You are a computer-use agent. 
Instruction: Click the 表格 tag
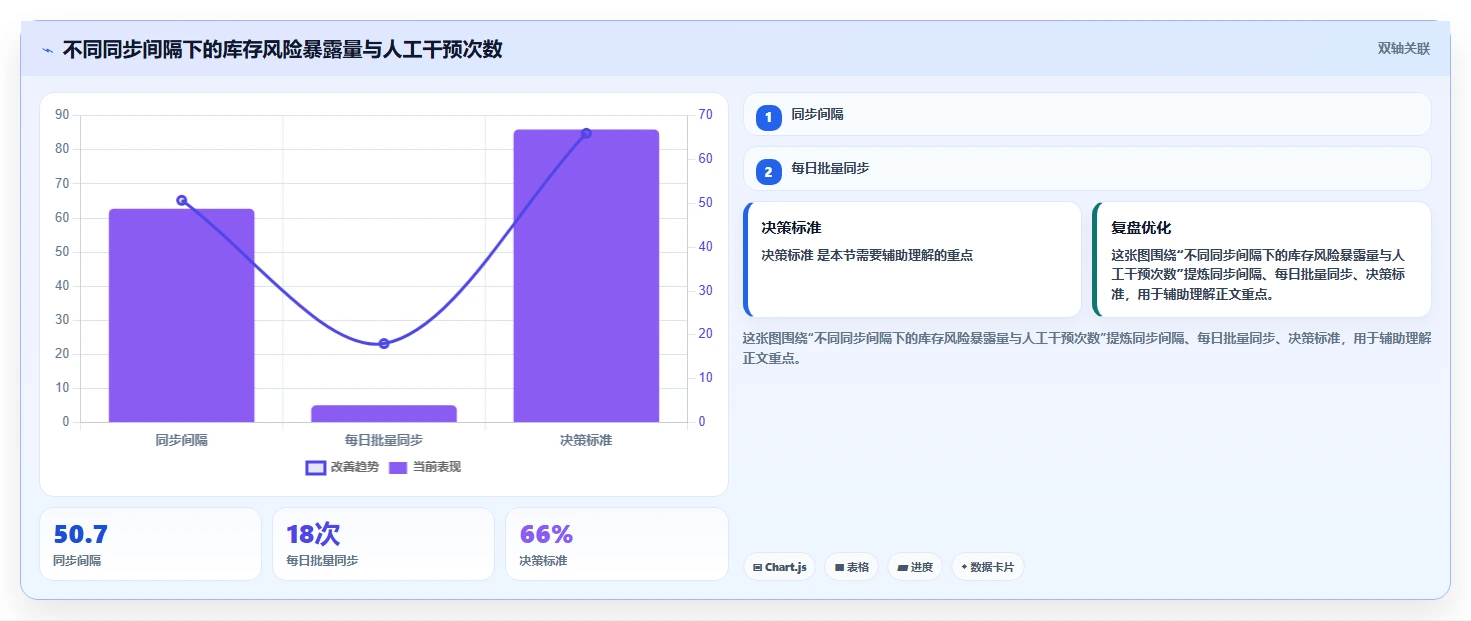(852, 567)
